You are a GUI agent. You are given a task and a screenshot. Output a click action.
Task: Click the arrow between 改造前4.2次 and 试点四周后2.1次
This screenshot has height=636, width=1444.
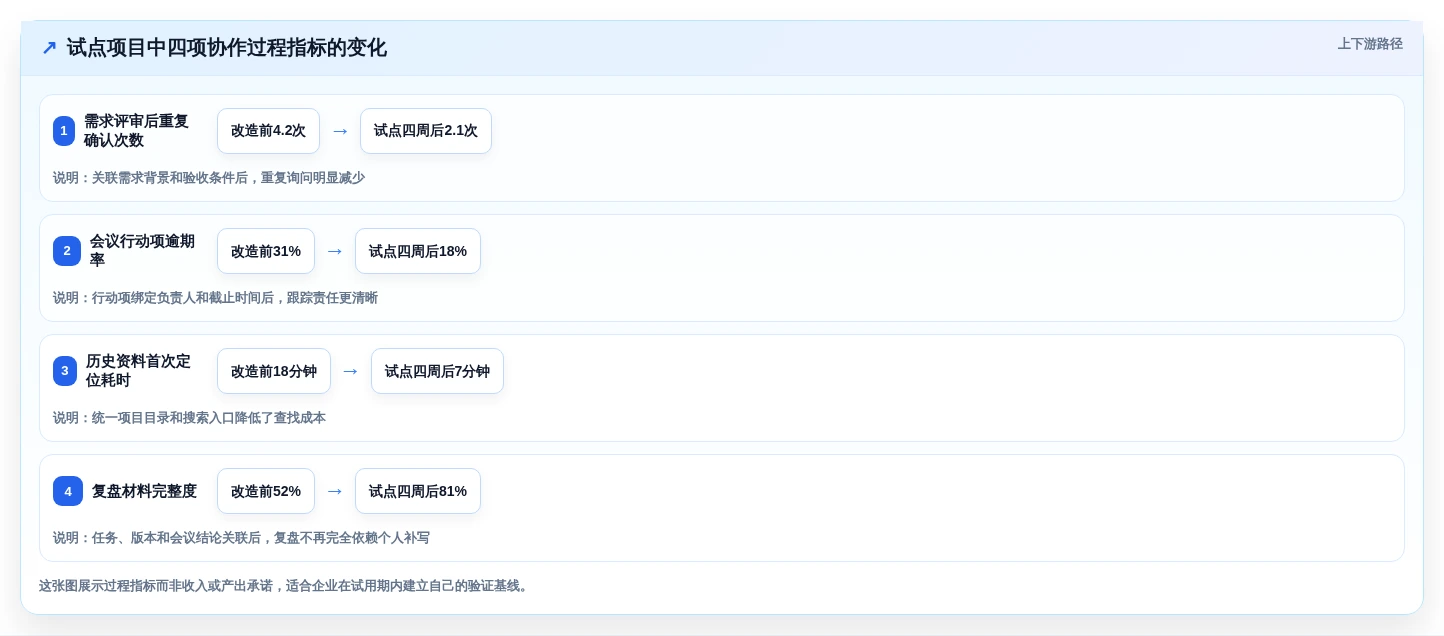click(340, 131)
